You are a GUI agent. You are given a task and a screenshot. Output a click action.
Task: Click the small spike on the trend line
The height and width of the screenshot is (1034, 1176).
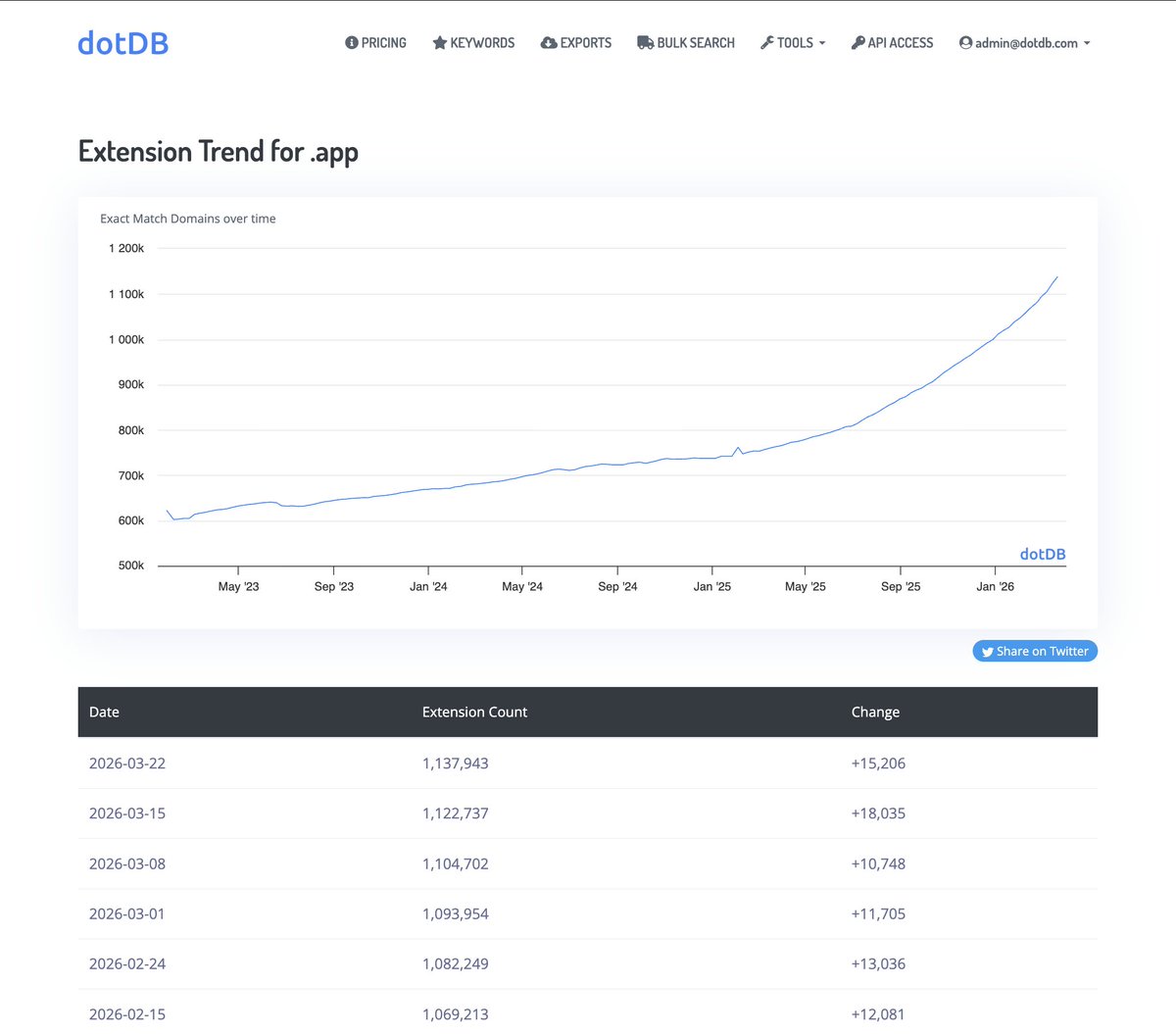[x=738, y=448]
